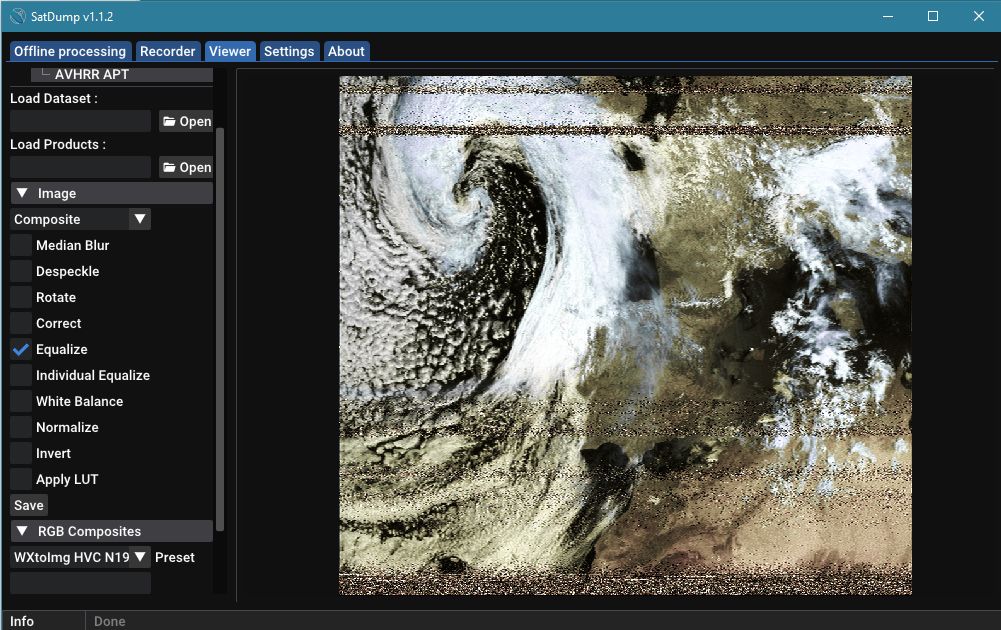
Task: Go to the Settings tab
Action: (x=289, y=51)
